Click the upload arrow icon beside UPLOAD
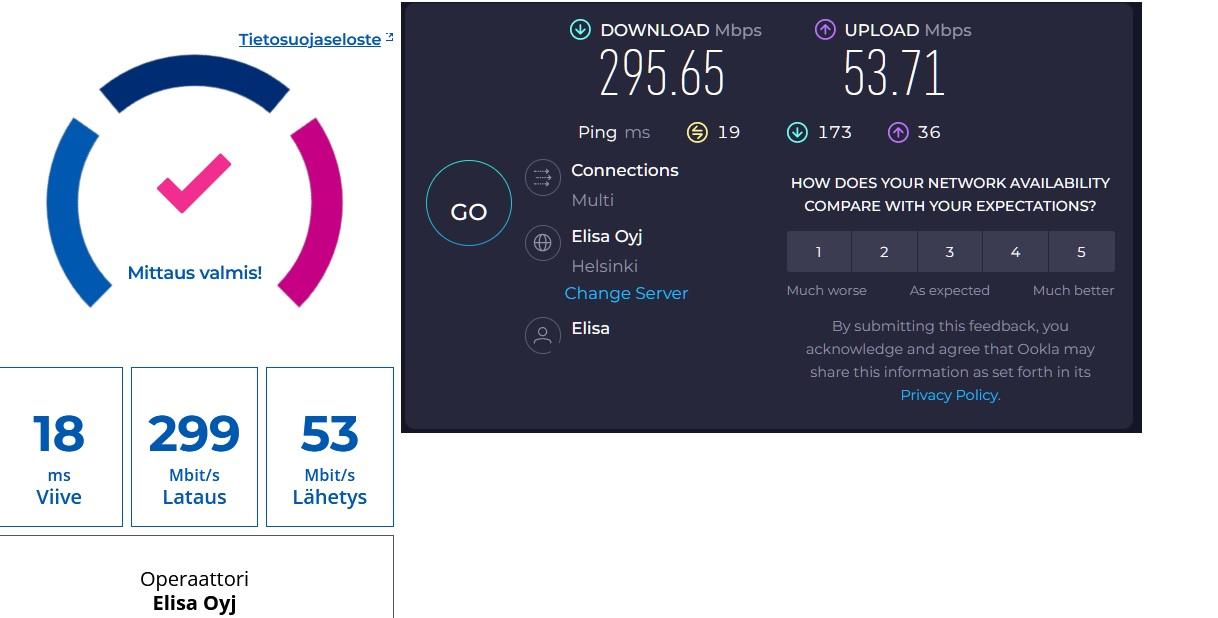Viewport: 1218px width, 618px height. coord(825,30)
